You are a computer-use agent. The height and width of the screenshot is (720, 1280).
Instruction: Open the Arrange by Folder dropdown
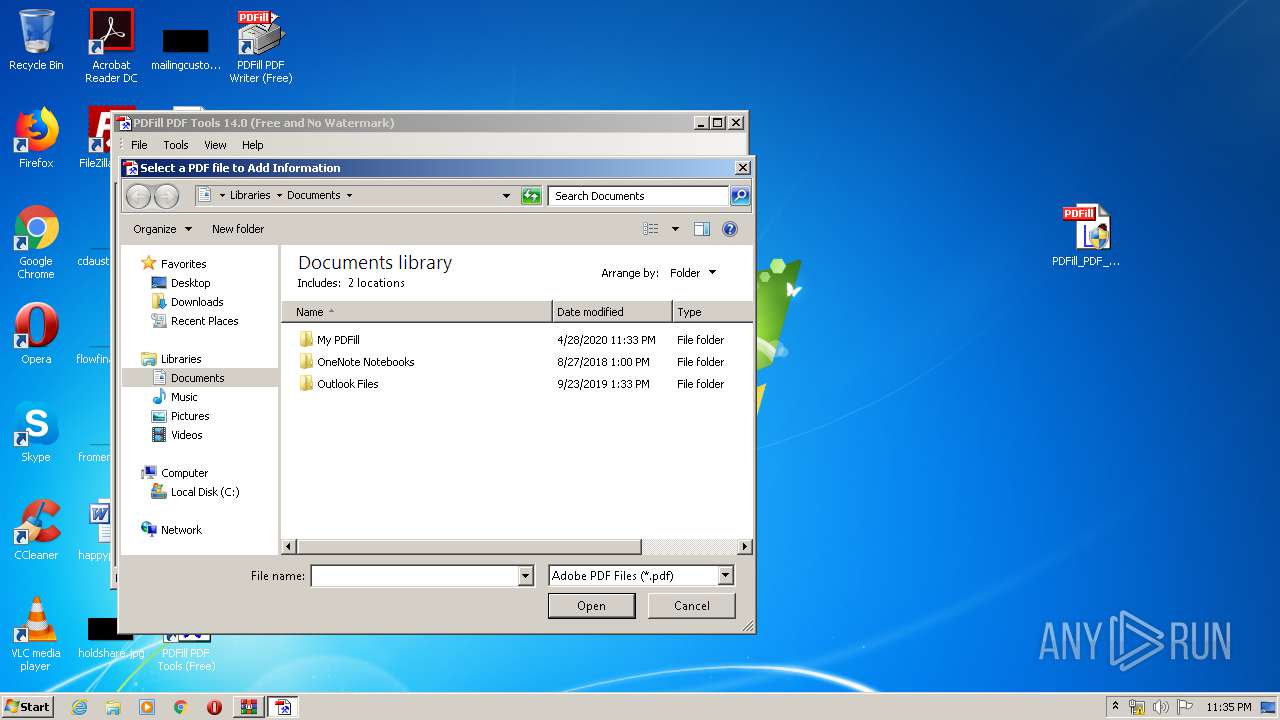click(693, 273)
